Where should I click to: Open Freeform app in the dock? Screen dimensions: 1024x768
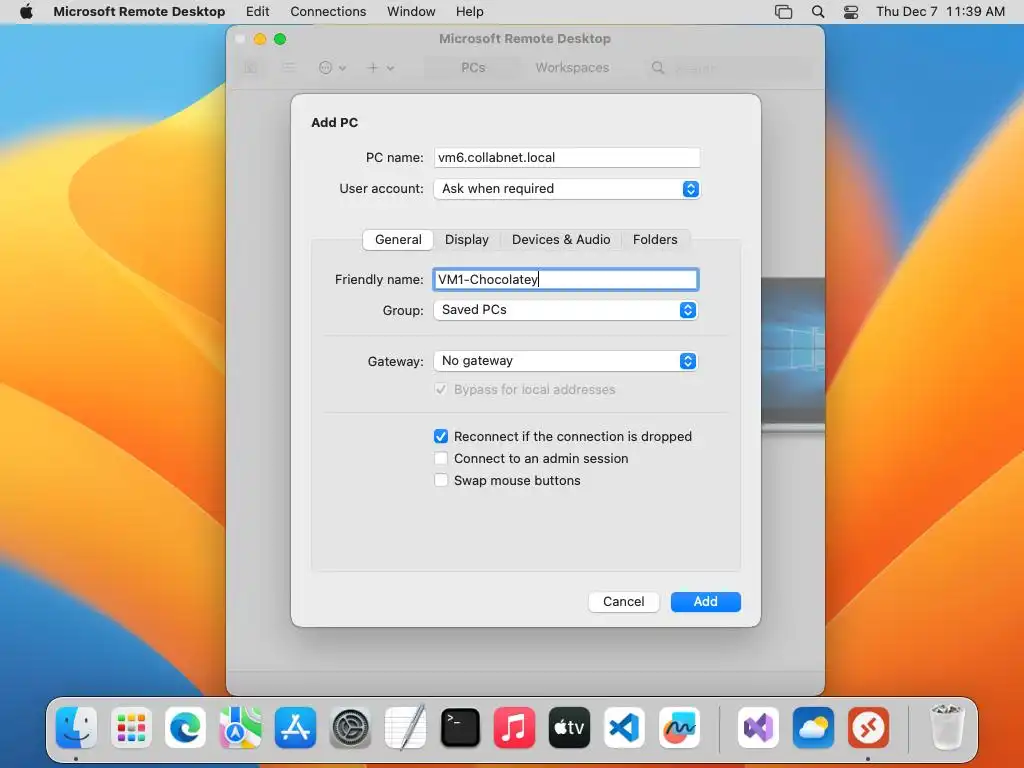click(679, 727)
